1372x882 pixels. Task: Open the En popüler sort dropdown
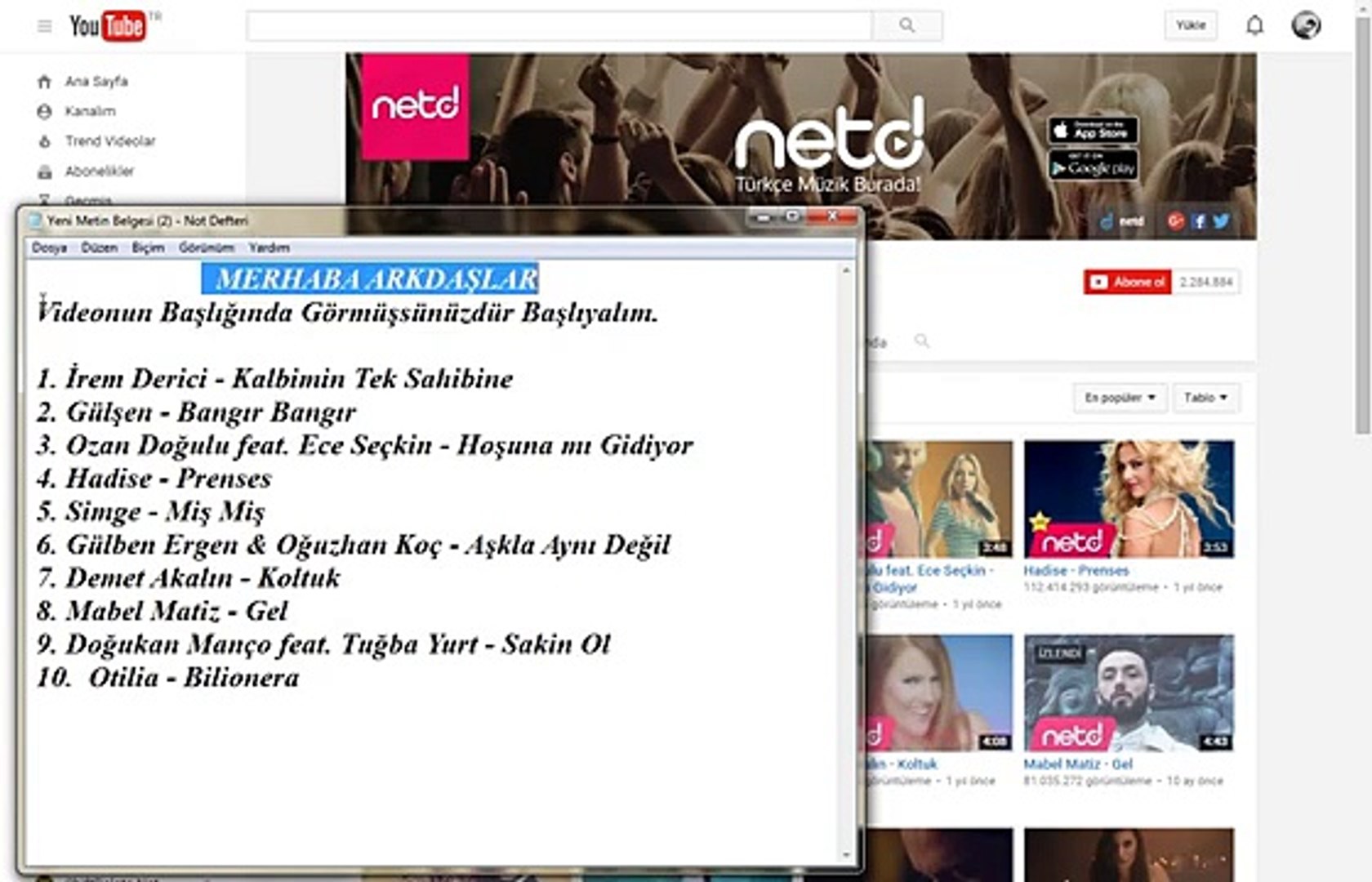click(x=1120, y=398)
